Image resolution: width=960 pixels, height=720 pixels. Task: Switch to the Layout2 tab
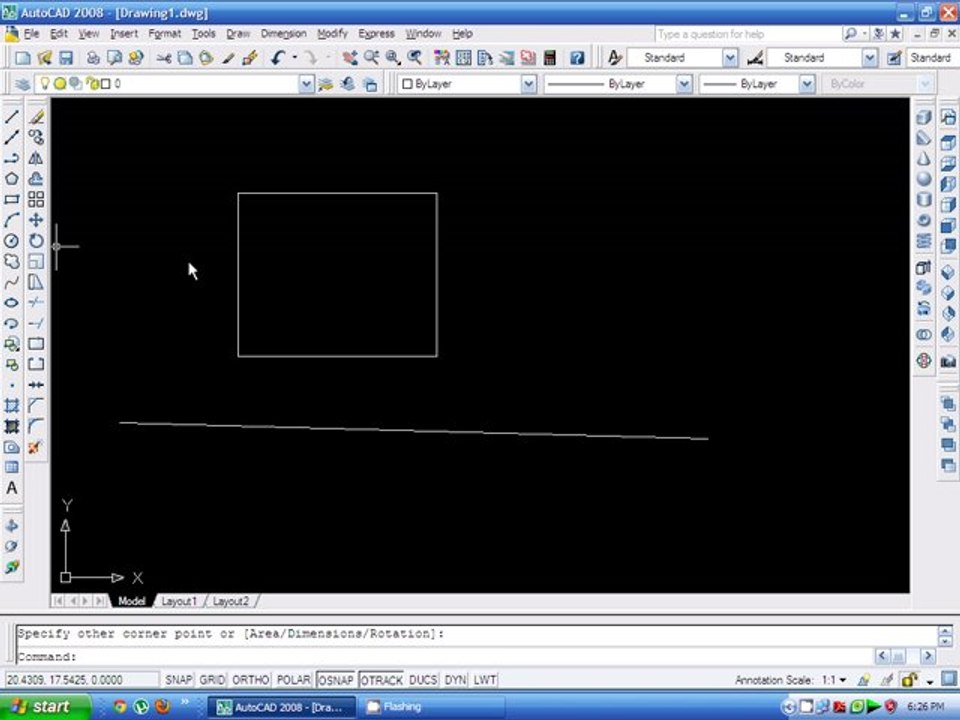pyautogui.click(x=231, y=601)
